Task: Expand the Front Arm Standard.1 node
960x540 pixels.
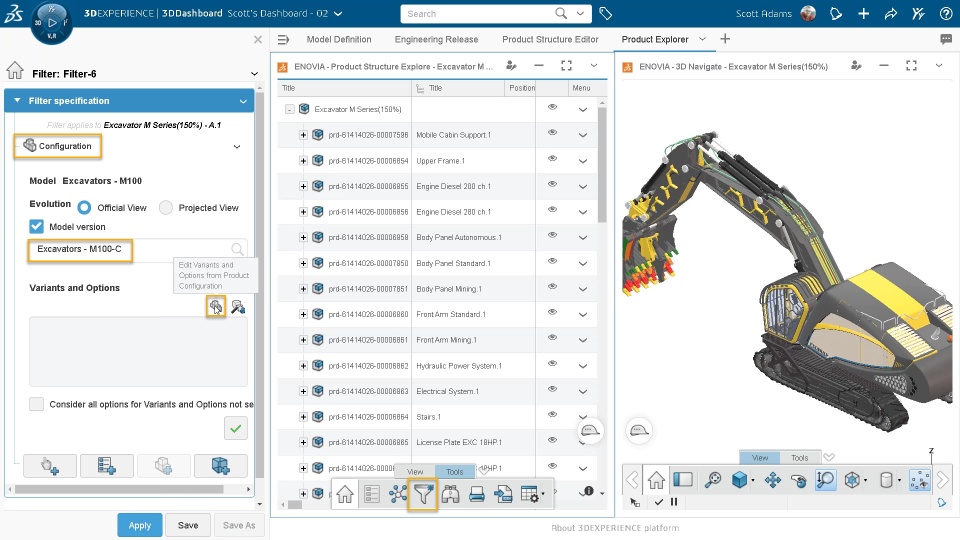Action: (303, 314)
